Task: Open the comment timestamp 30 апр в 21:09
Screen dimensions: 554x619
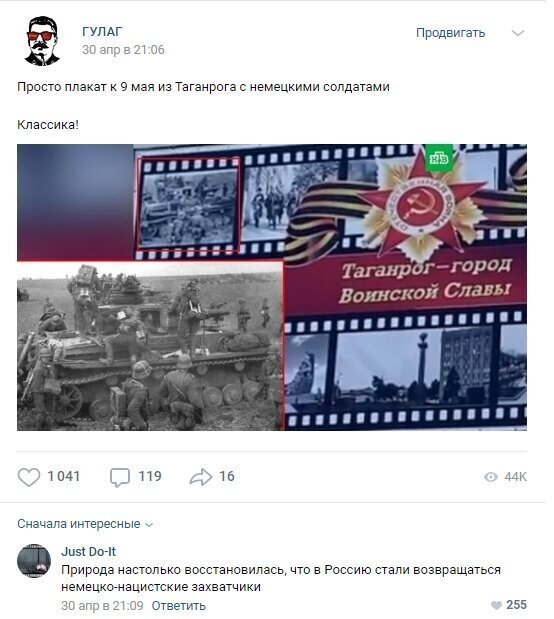Action: point(102,605)
